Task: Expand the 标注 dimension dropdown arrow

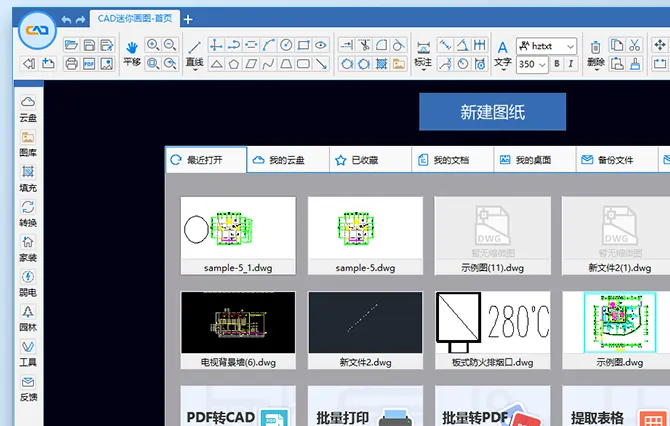Action: pyautogui.click(x=423, y=70)
